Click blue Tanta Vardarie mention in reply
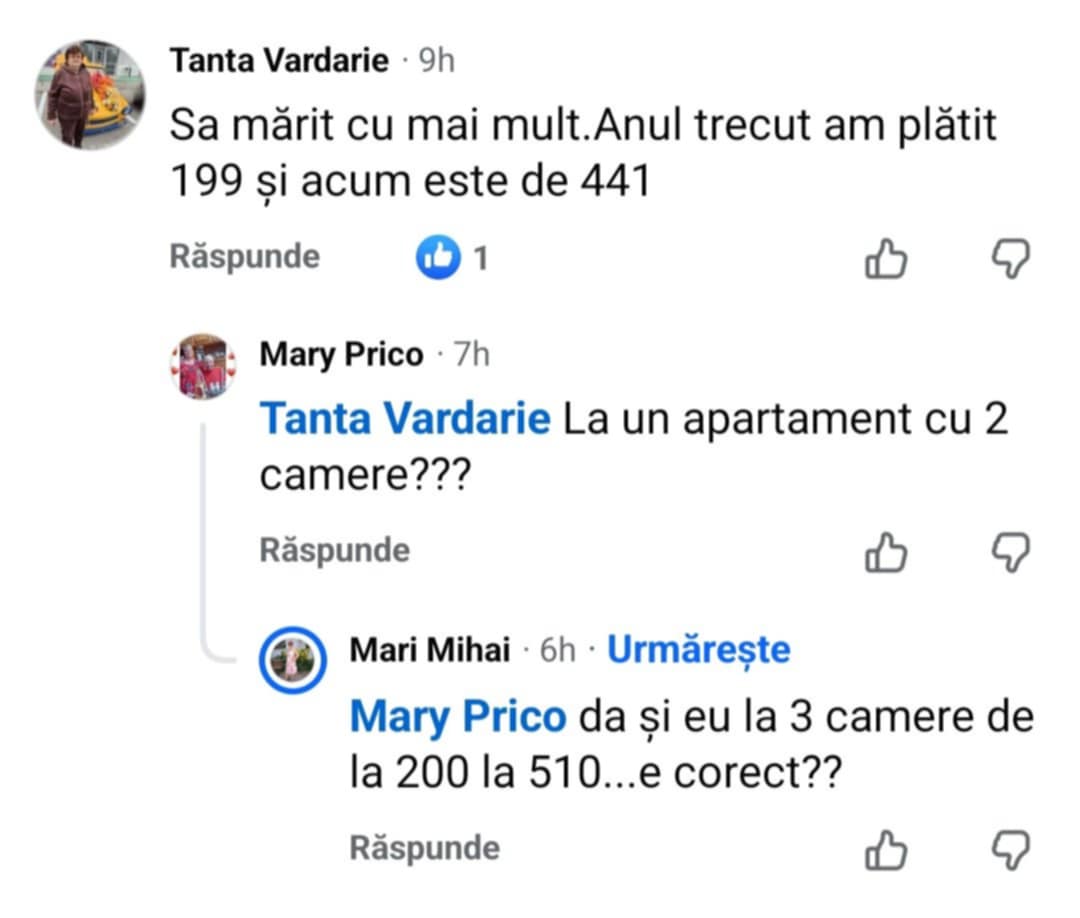1080x918 pixels. point(405,421)
